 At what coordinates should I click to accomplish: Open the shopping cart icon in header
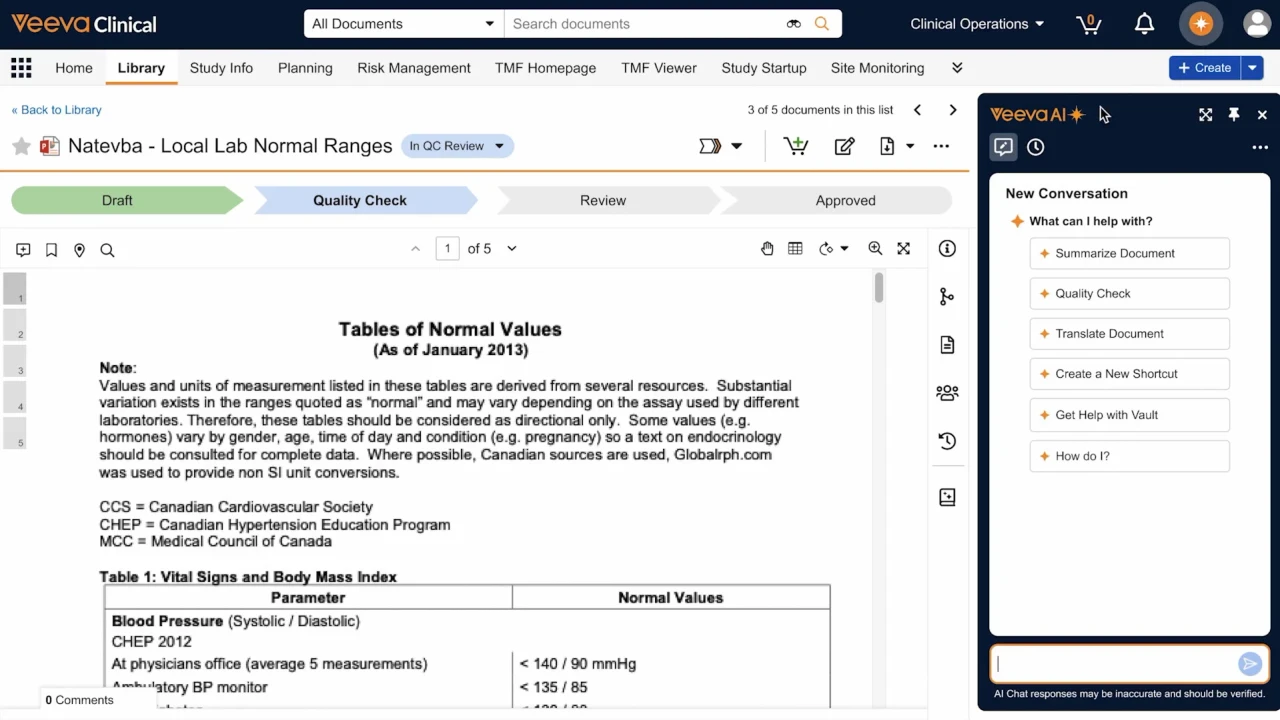1088,24
